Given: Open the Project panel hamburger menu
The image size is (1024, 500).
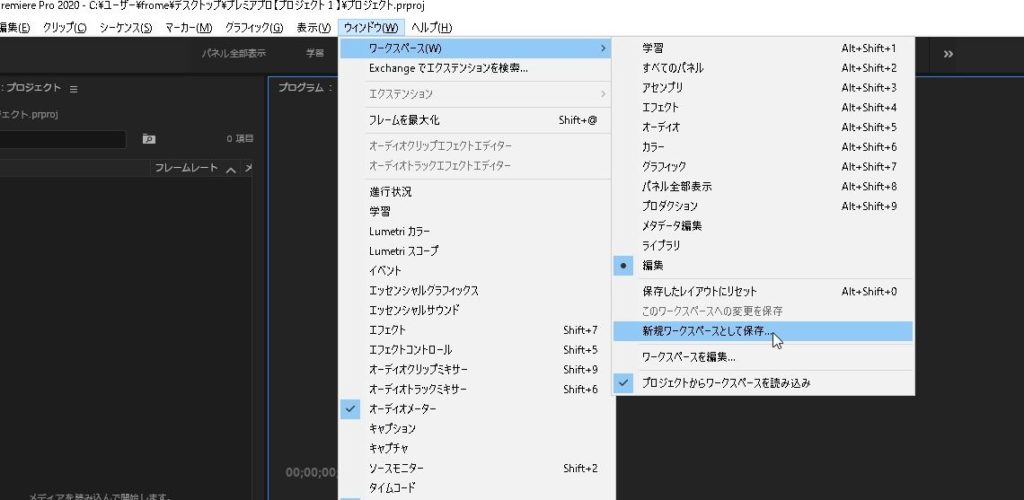Looking at the screenshot, I should [73, 88].
